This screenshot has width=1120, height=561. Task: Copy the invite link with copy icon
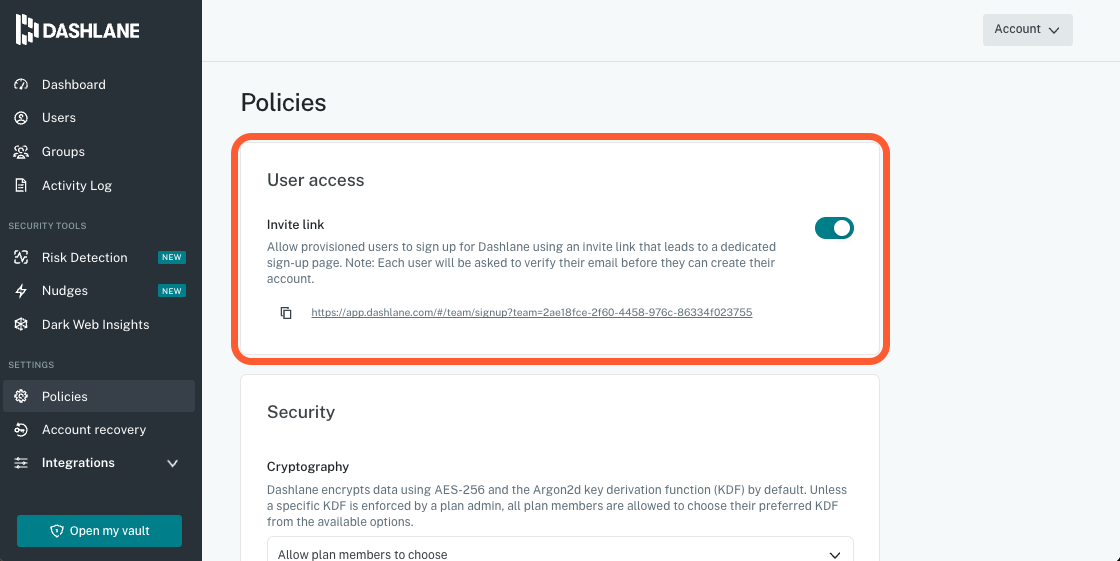(x=286, y=313)
